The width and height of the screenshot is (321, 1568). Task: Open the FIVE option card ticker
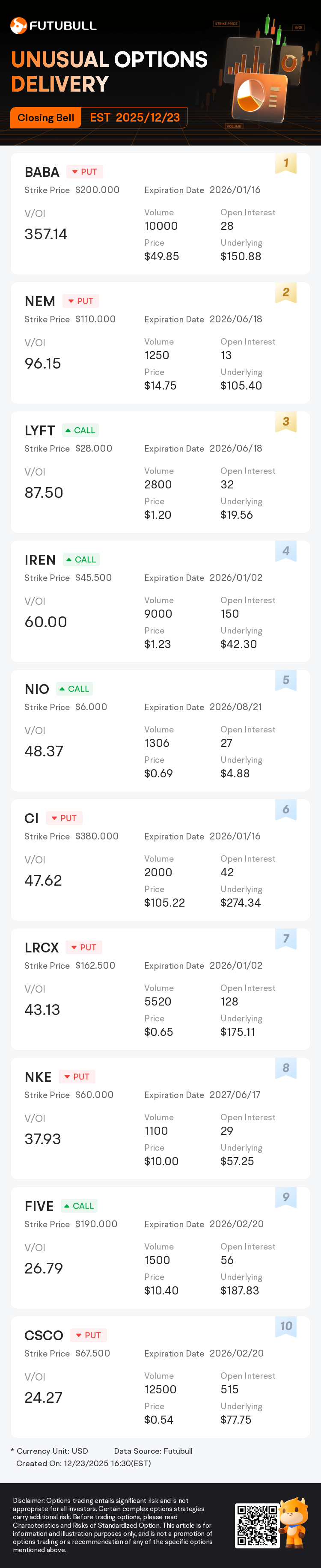coord(39,1206)
